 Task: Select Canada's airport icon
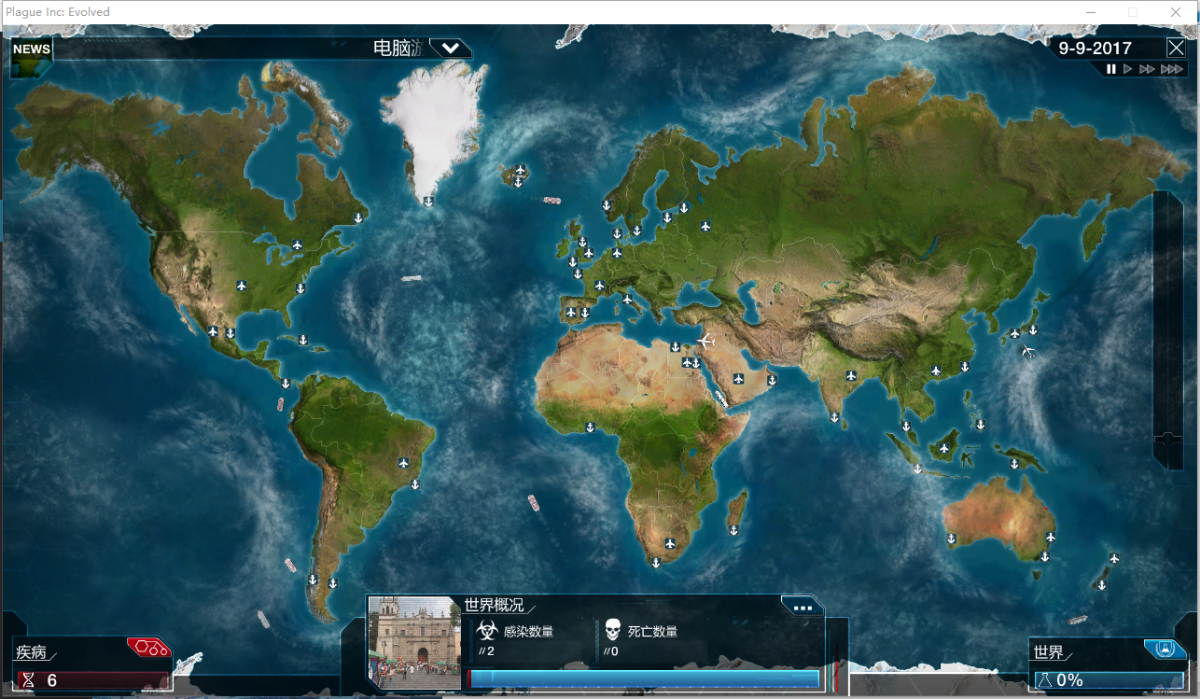coord(297,245)
